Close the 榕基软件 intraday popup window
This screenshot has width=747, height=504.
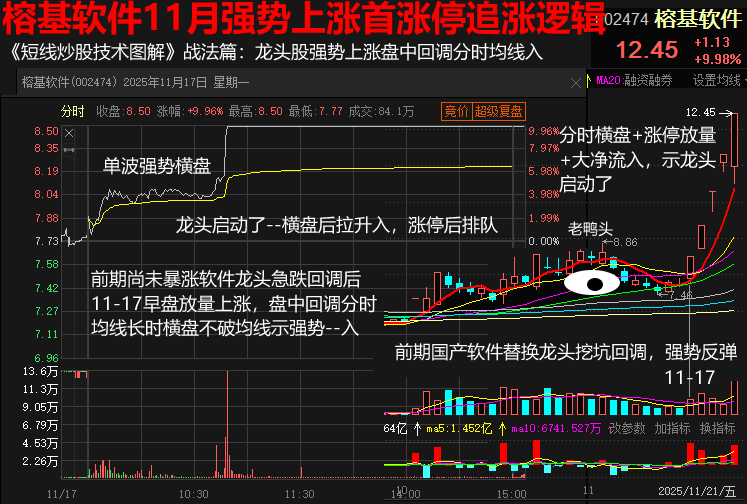(x=575, y=83)
